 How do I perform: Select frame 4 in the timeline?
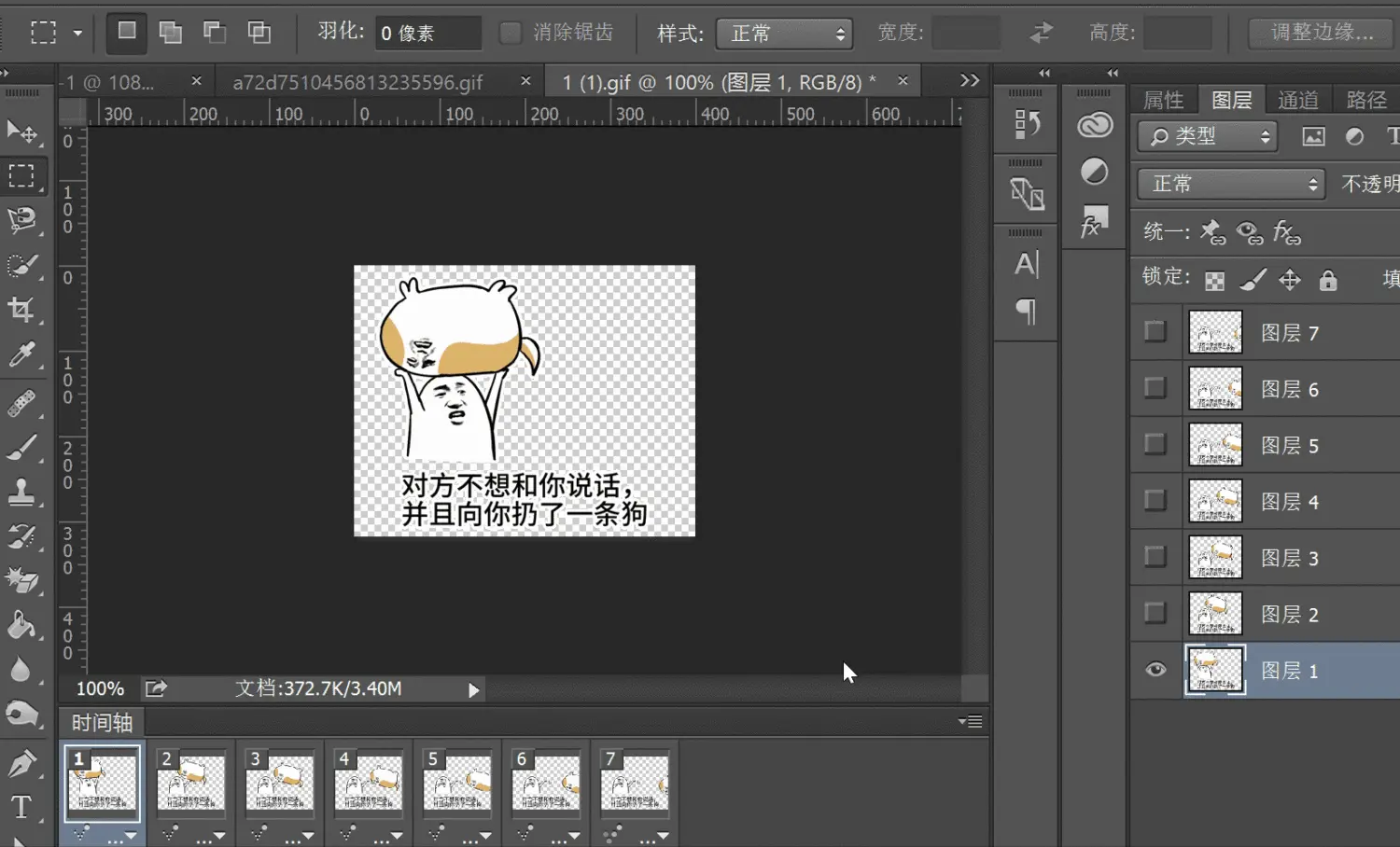[x=369, y=782]
